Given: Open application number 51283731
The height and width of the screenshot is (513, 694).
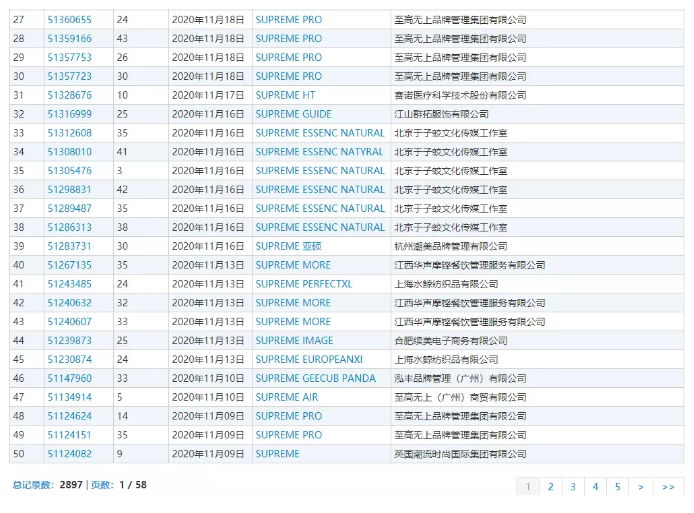Looking at the screenshot, I should (69, 246).
